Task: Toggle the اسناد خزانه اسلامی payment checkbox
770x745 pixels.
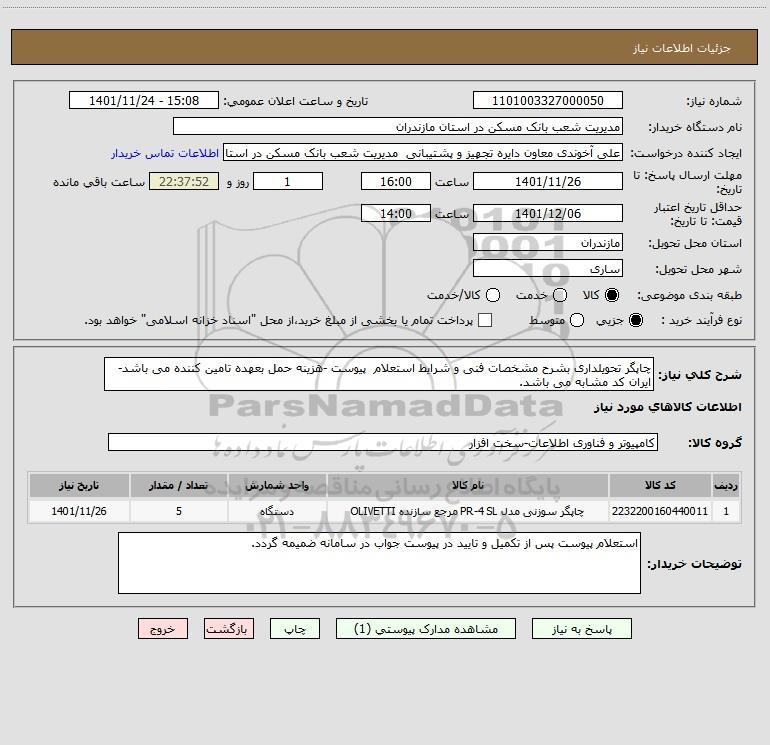Action: click(485, 320)
